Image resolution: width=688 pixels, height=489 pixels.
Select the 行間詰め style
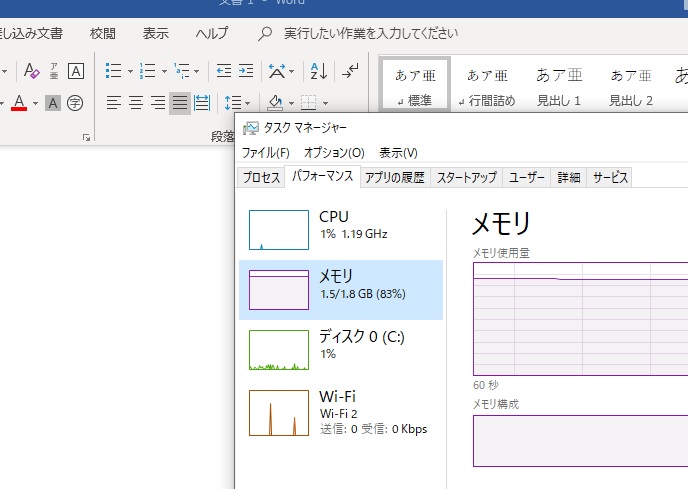click(487, 88)
